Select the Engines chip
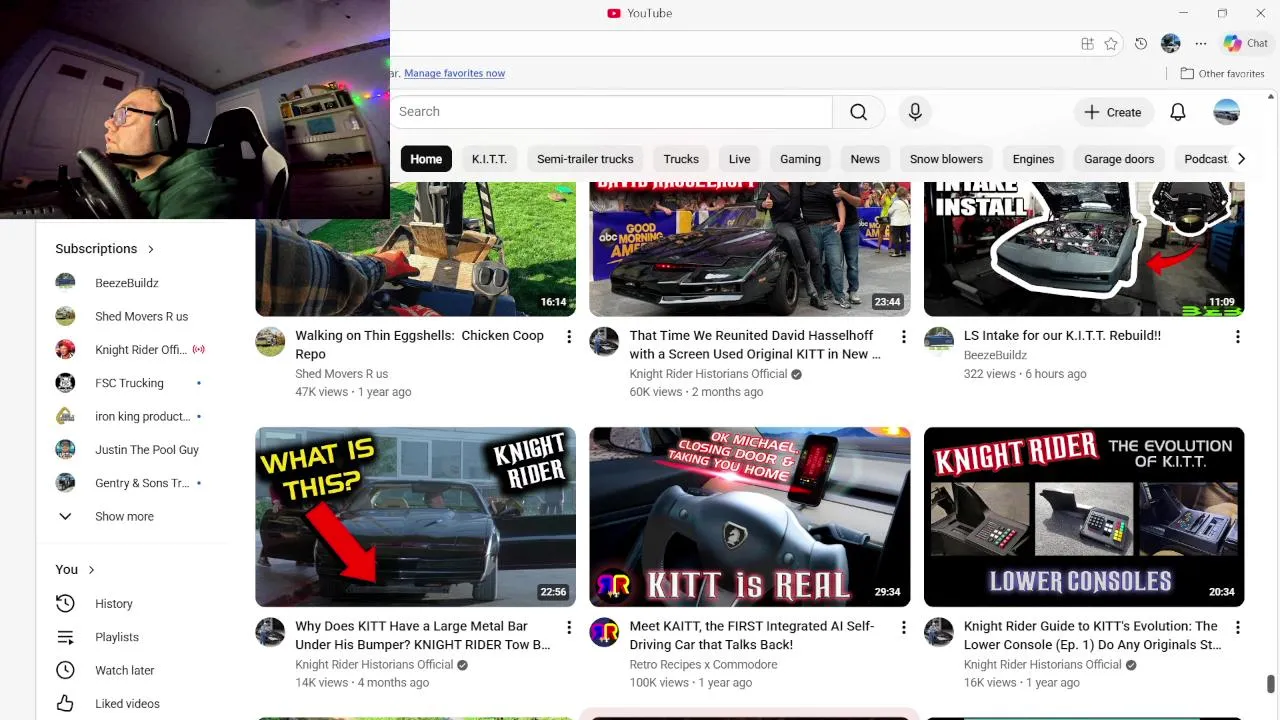Image resolution: width=1280 pixels, height=720 pixels. 1033,159
